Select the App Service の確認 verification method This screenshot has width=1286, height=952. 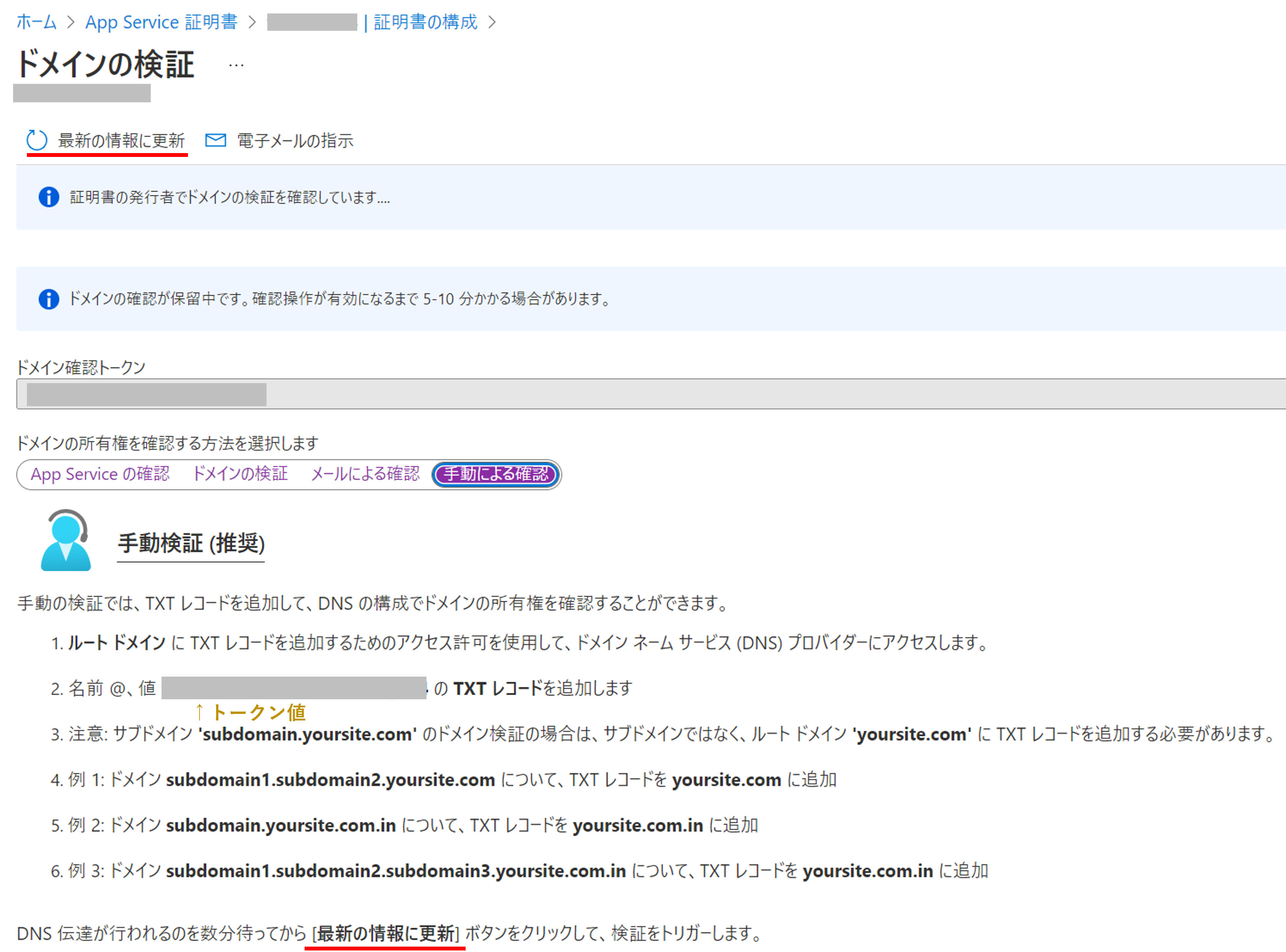point(100,474)
